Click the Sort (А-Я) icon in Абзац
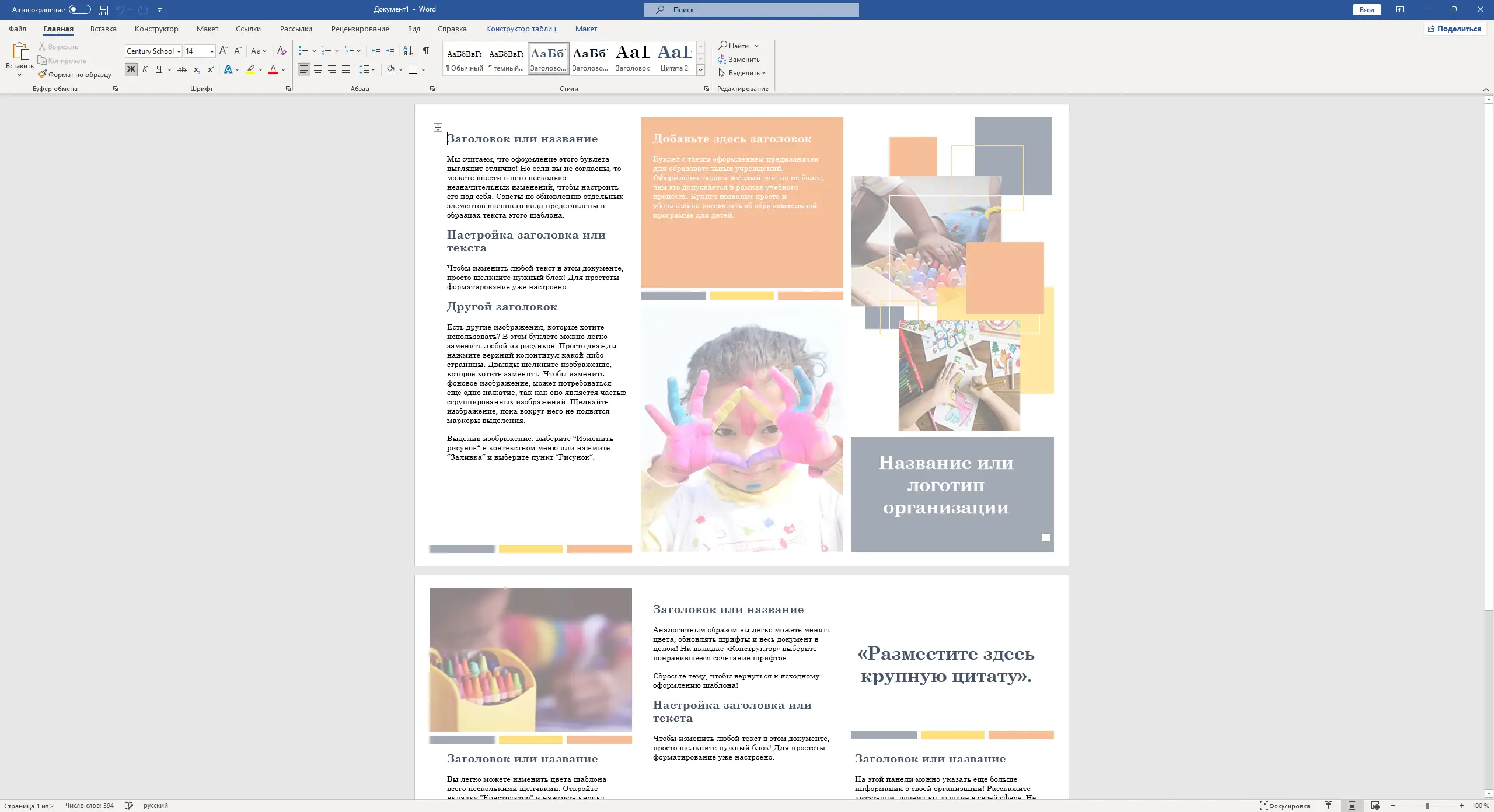The image size is (1494, 812). pyautogui.click(x=408, y=51)
